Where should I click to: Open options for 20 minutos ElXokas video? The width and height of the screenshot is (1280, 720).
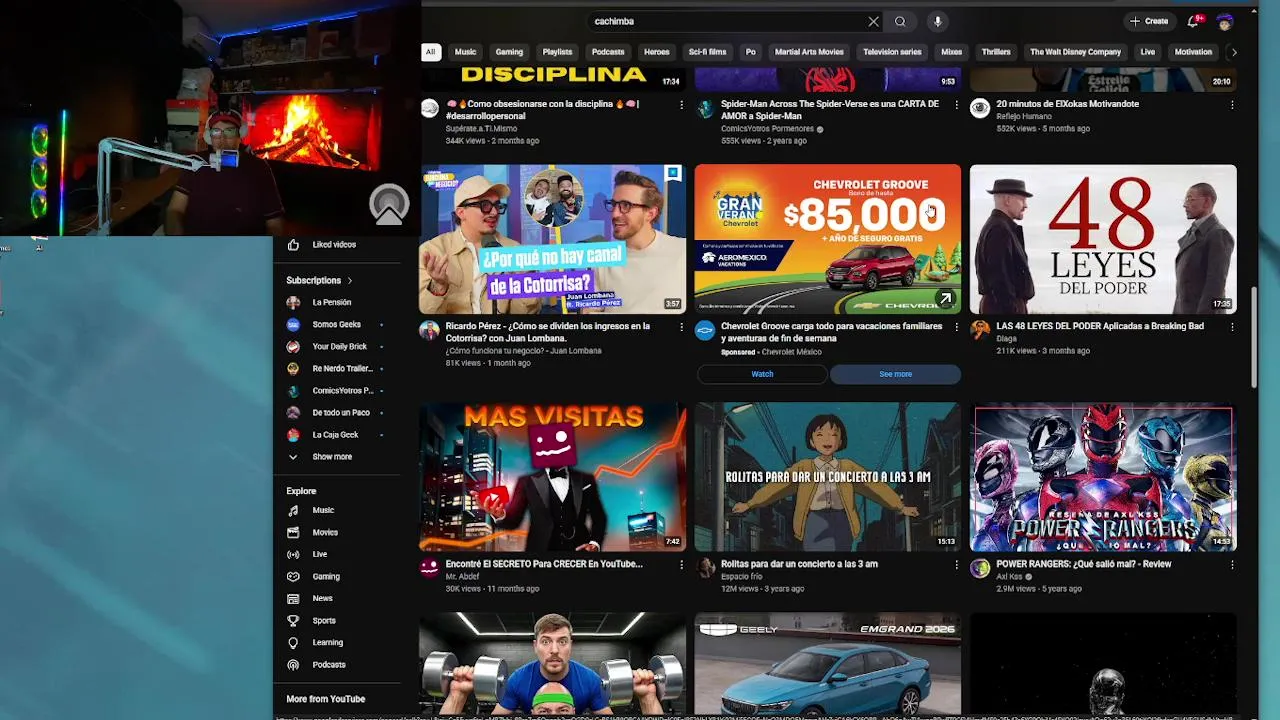click(1231, 105)
